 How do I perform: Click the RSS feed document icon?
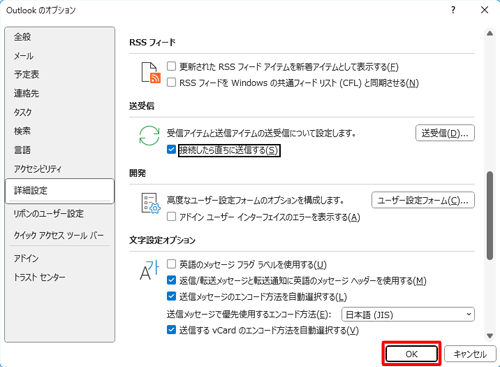coord(151,72)
